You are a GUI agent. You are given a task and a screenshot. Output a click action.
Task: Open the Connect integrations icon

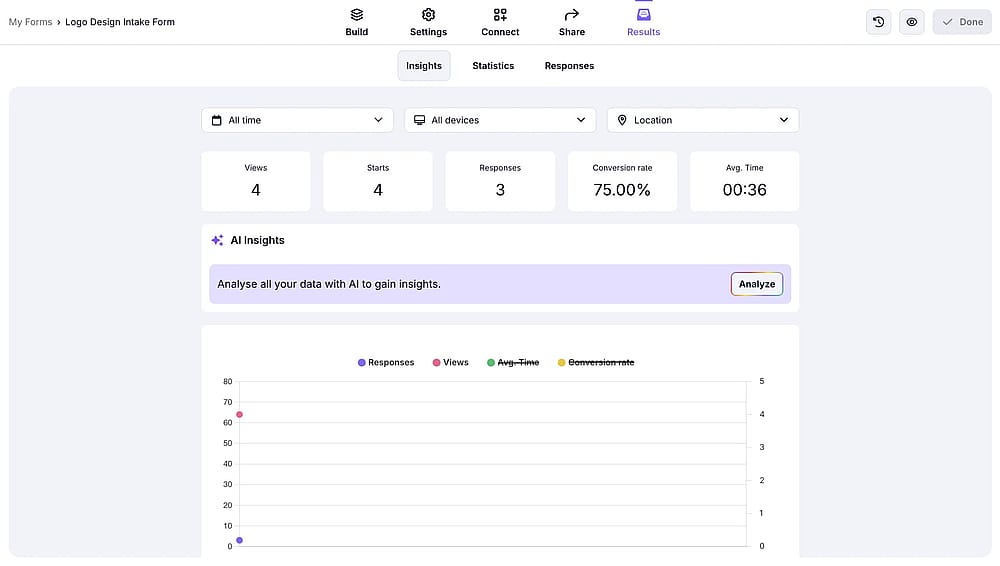pyautogui.click(x=500, y=14)
